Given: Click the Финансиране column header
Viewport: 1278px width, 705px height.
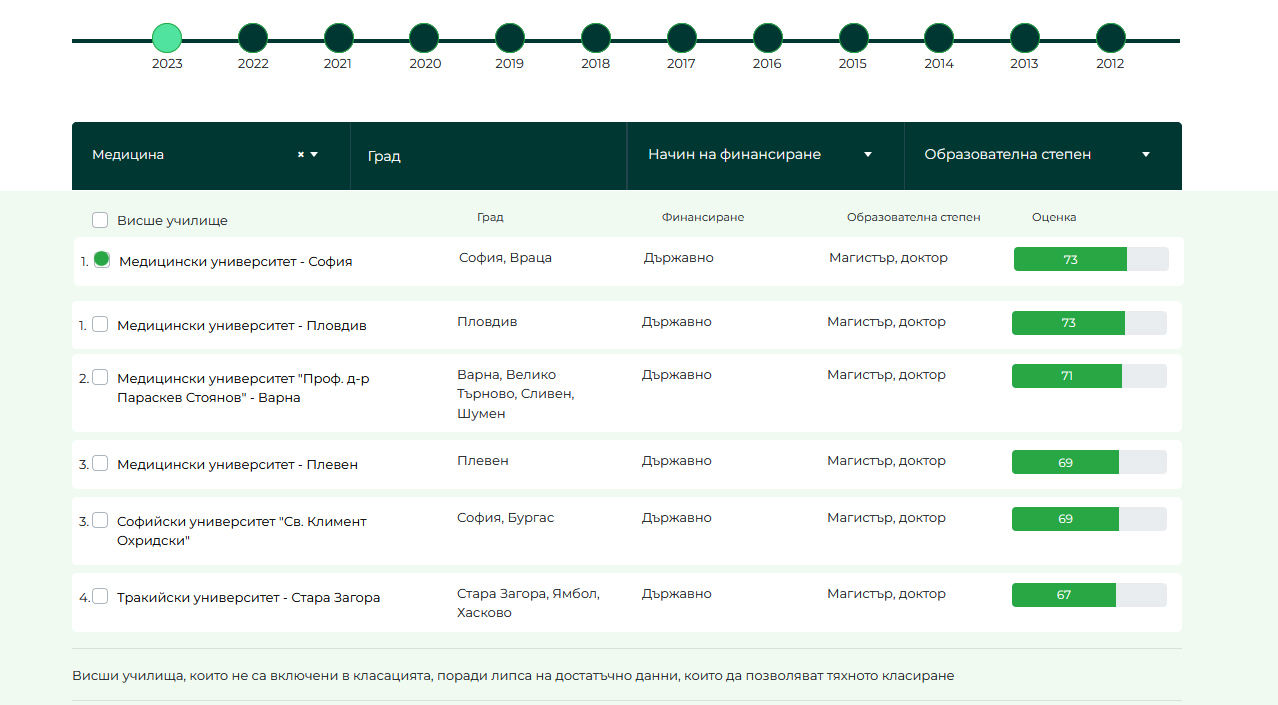Looking at the screenshot, I should click(703, 217).
